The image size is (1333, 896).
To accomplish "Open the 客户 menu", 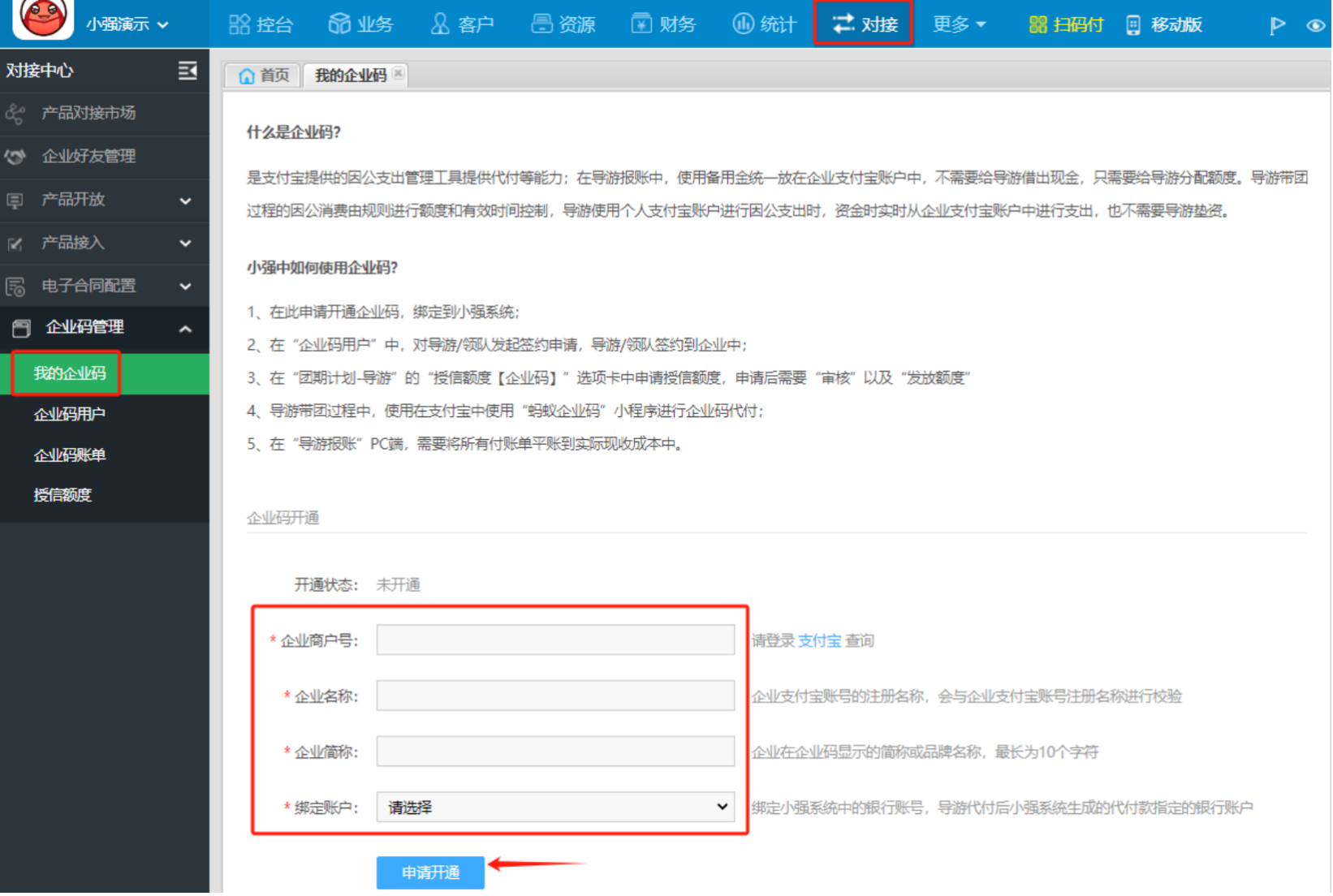I will click(x=462, y=24).
